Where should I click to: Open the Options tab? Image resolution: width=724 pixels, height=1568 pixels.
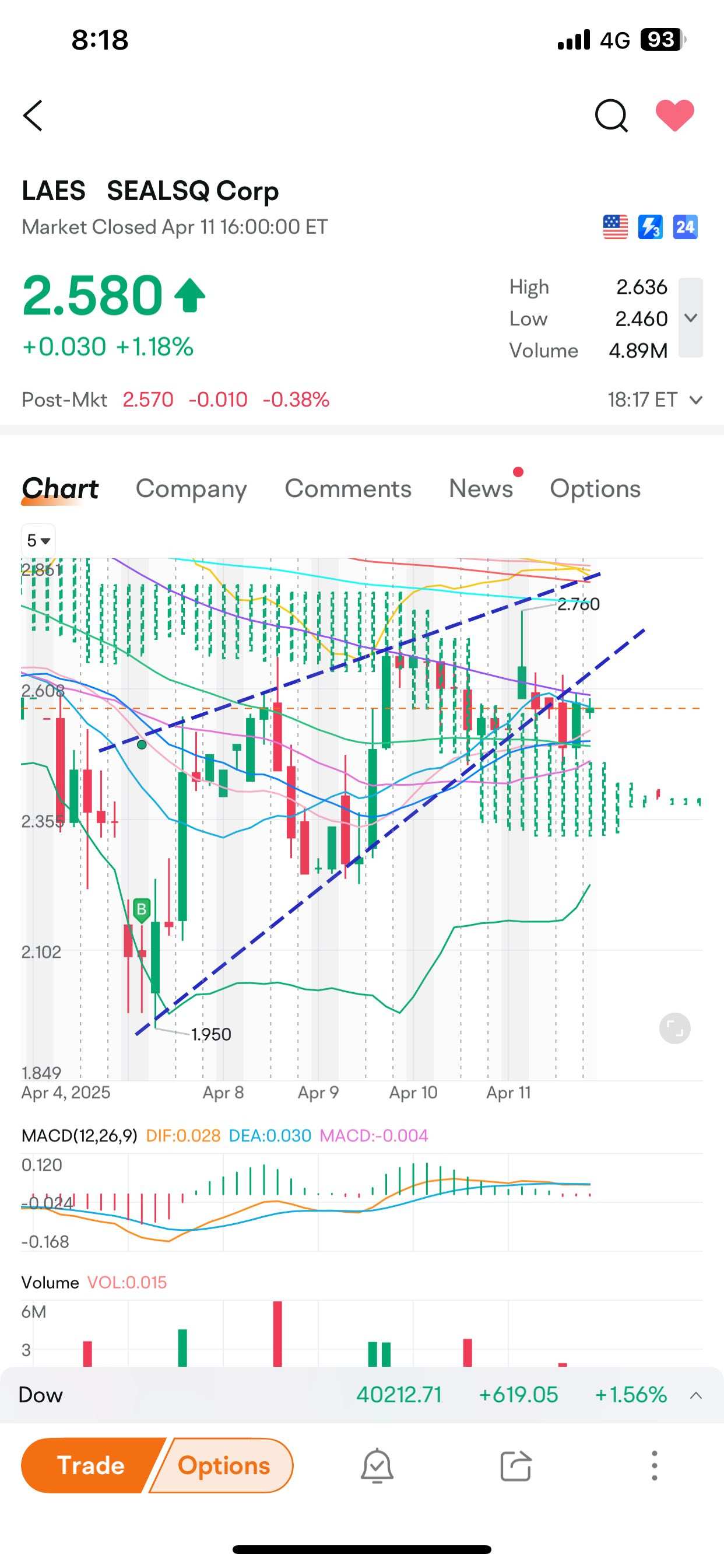[595, 489]
